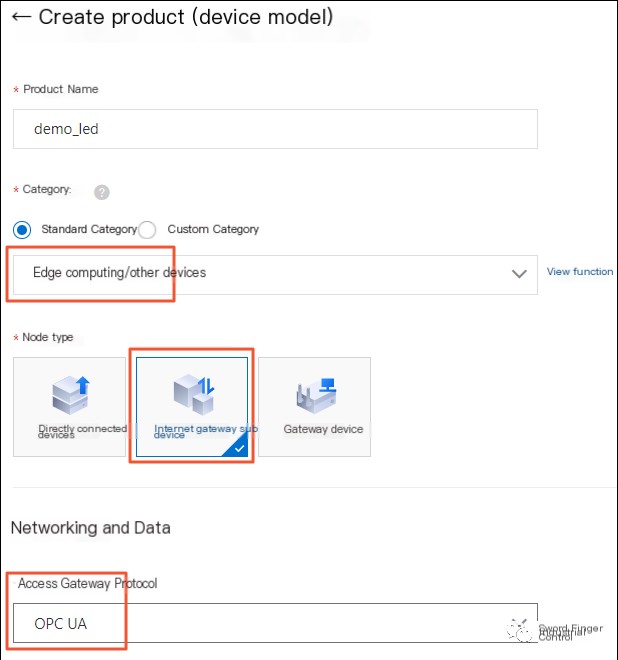Open the Edge computing/other devices dropdown
Viewport: 618px width, 660px height.
point(275,274)
